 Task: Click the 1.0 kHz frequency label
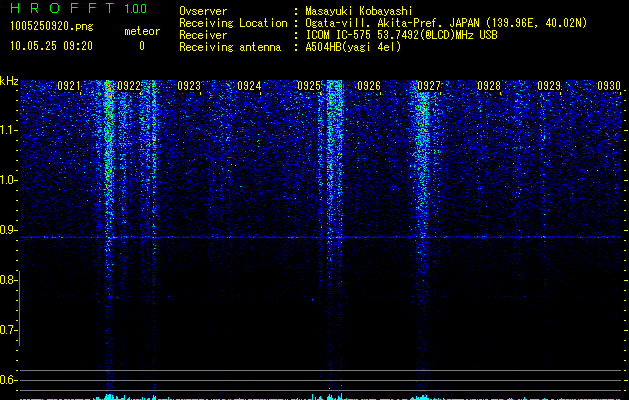click(x=8, y=180)
